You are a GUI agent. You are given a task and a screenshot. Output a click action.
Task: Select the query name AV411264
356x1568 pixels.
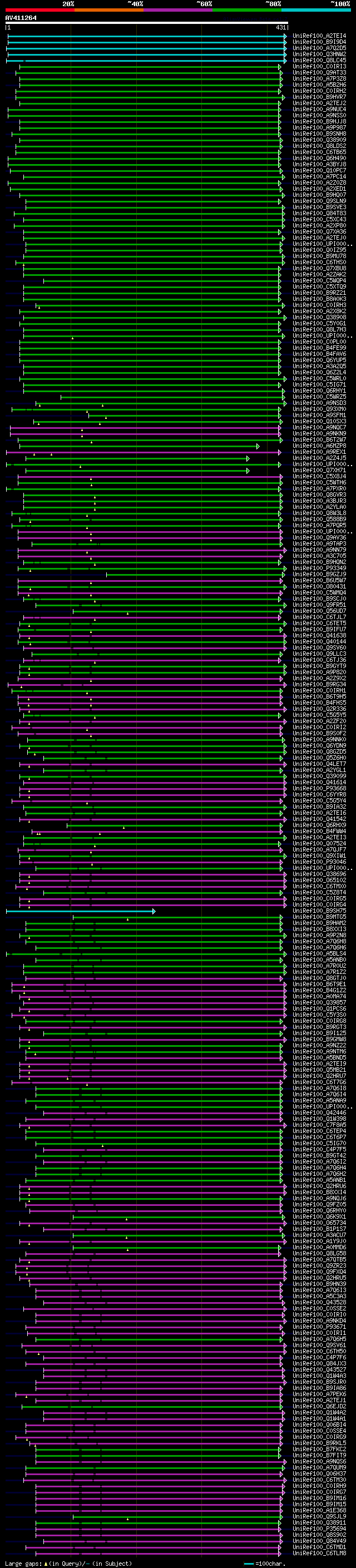21,18
